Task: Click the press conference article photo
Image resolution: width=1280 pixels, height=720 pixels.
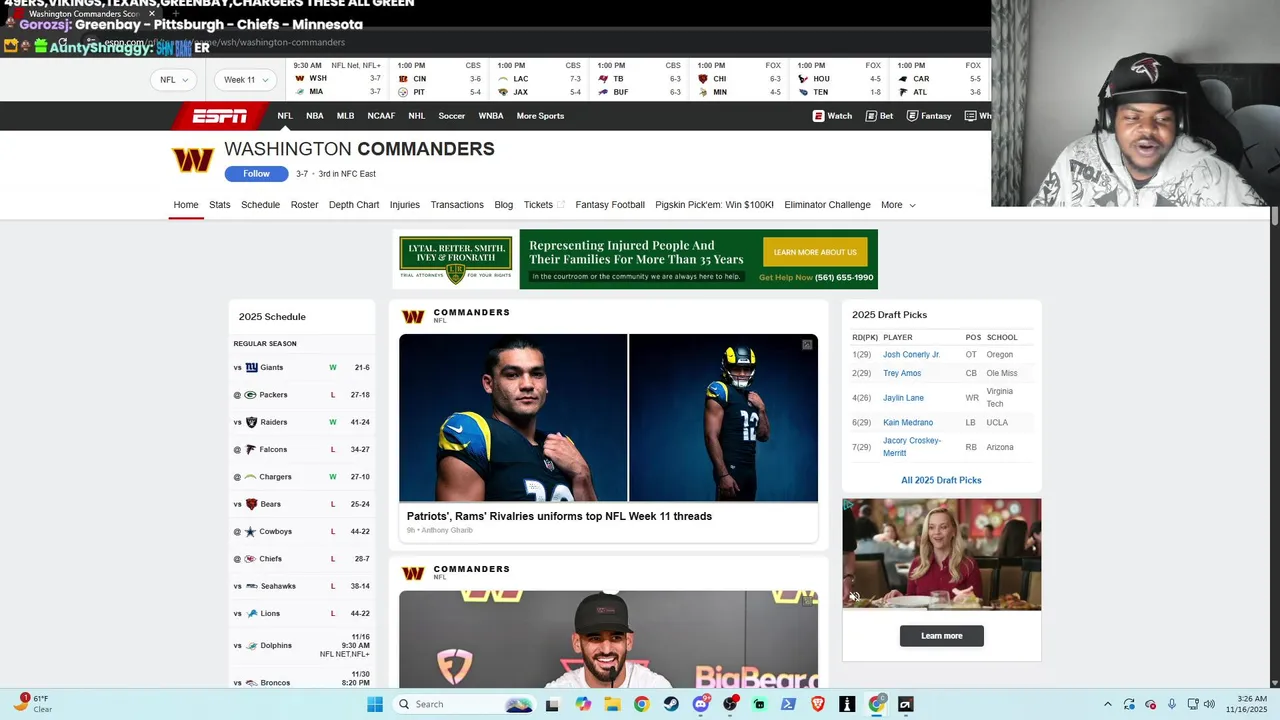Action: (608, 639)
